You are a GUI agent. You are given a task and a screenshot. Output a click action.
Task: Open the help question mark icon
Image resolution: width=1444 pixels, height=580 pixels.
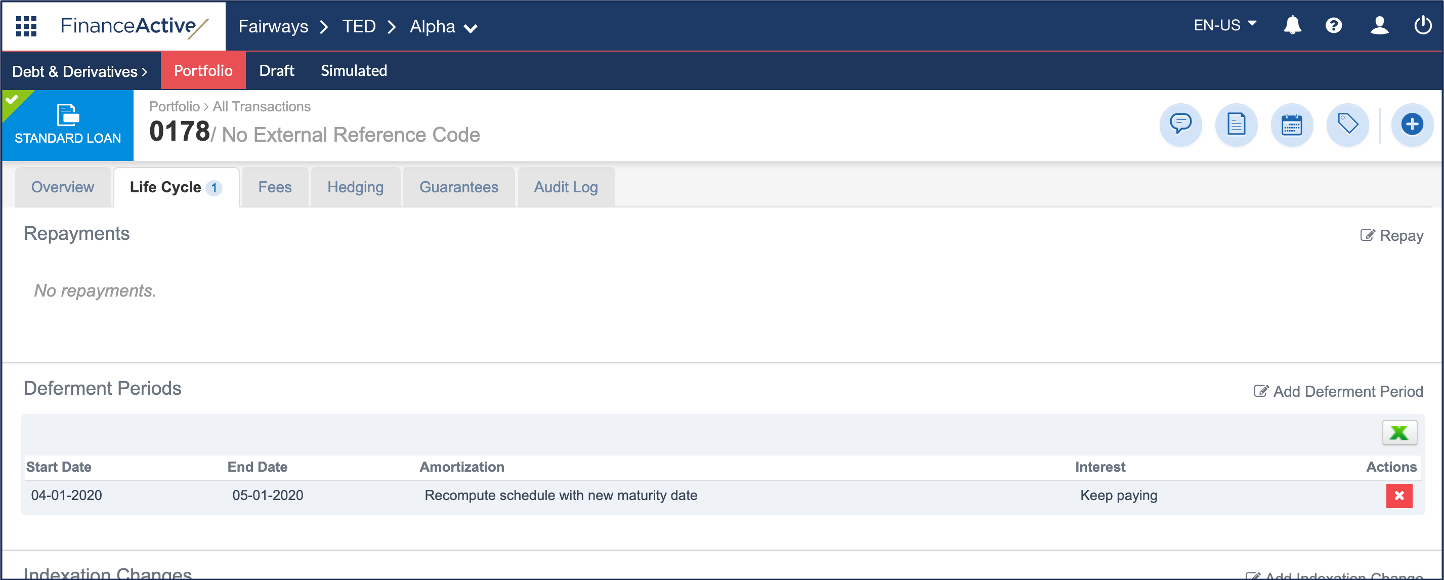pyautogui.click(x=1334, y=26)
